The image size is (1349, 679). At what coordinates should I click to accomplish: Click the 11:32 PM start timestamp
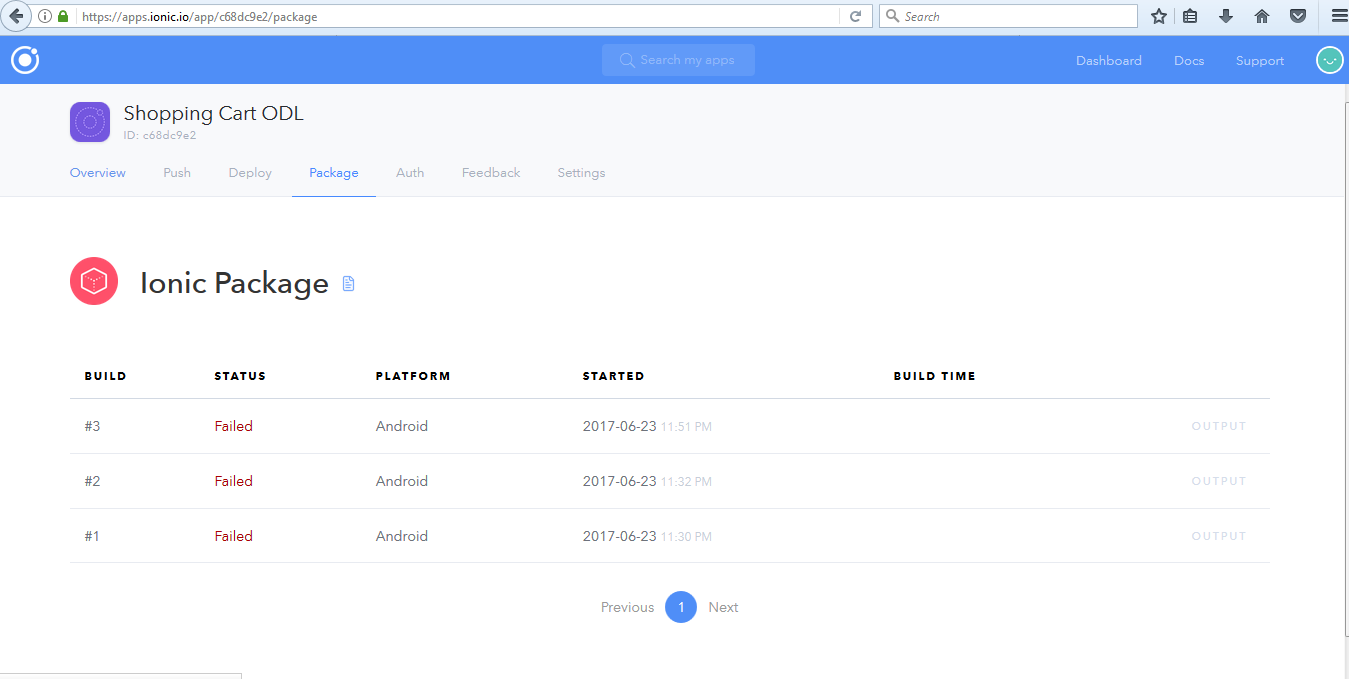(x=686, y=482)
